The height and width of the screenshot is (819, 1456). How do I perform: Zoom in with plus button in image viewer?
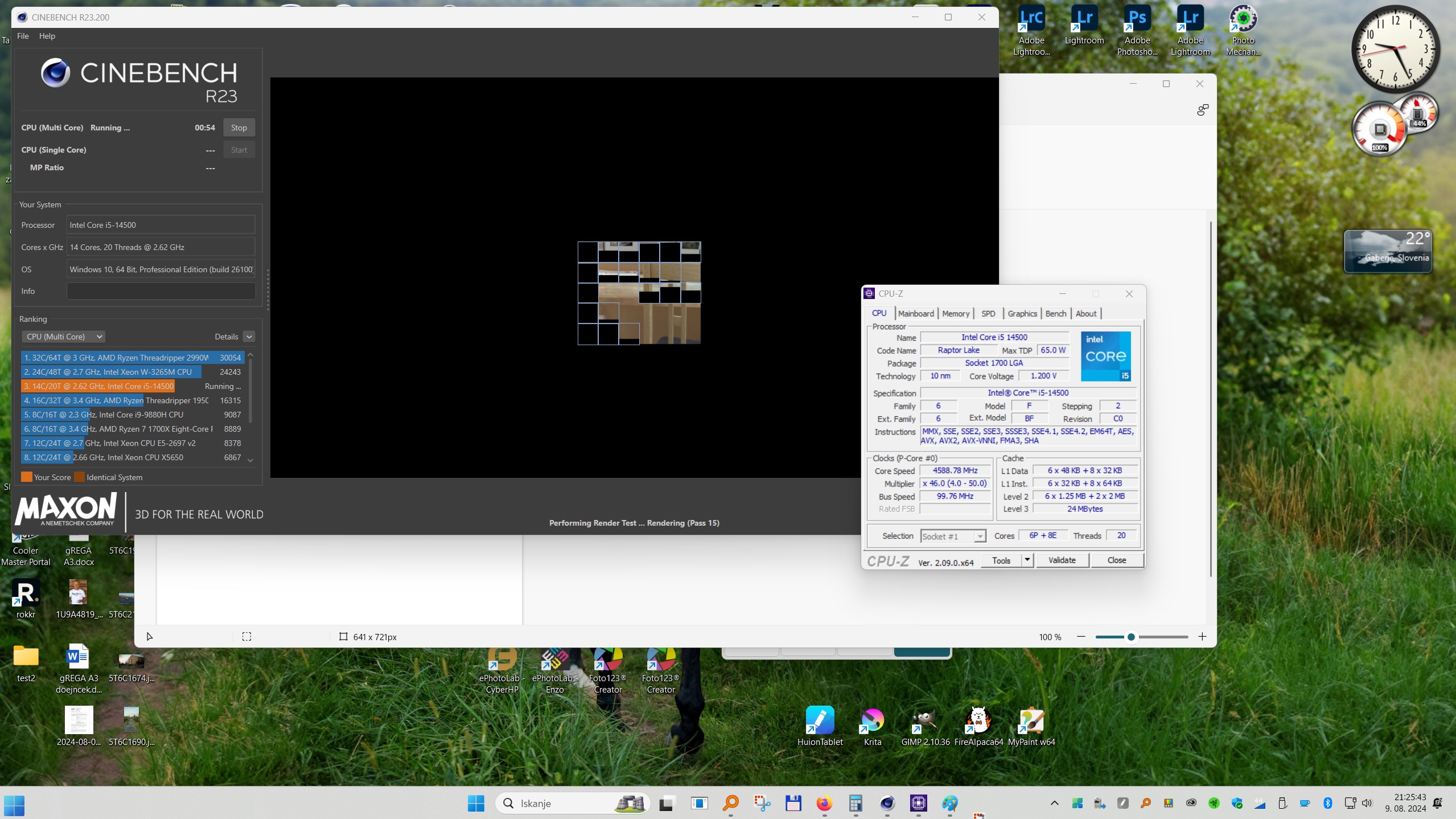tap(1202, 637)
